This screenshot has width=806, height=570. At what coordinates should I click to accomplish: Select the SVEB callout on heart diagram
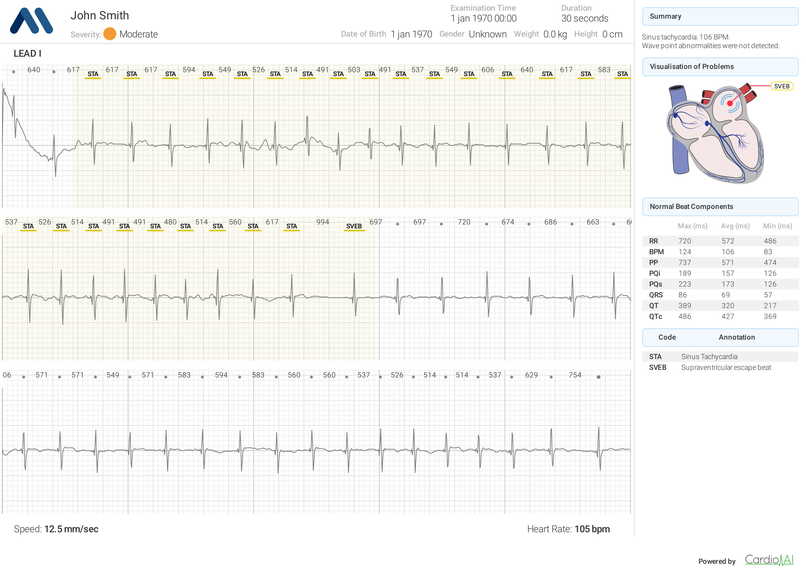782,86
